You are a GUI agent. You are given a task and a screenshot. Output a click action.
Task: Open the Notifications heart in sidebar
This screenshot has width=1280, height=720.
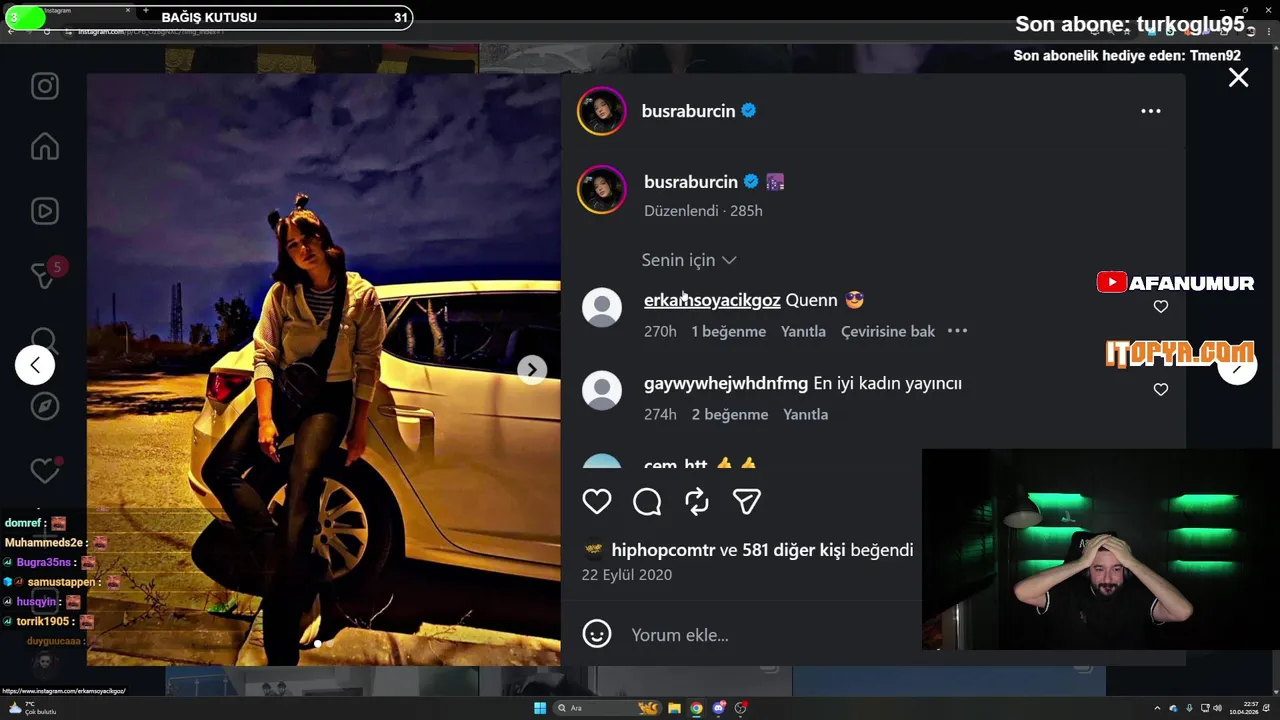click(x=45, y=469)
